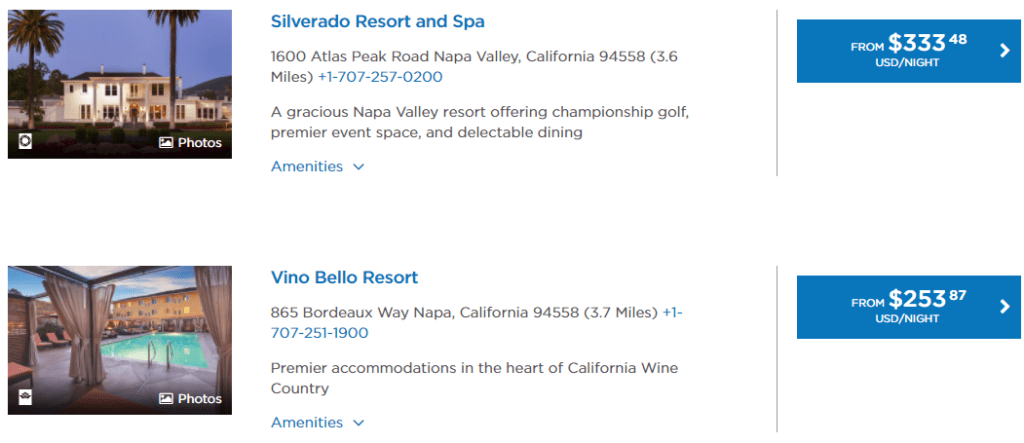Open Photos gallery icon for Vino Bello Resort
Viewport: 1024px width, 443px height.
(190, 399)
